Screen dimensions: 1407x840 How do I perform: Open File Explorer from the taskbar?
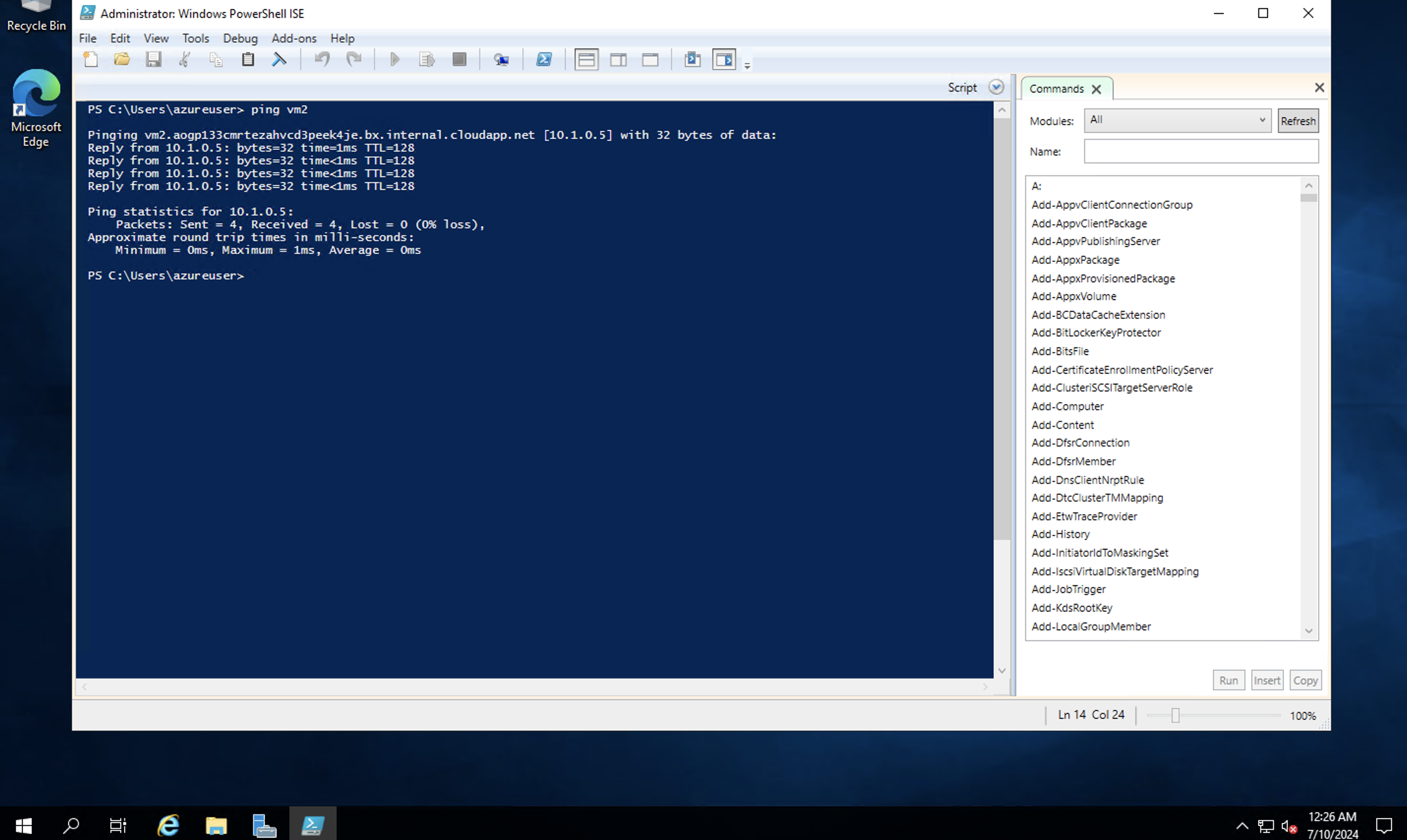pyautogui.click(x=216, y=825)
